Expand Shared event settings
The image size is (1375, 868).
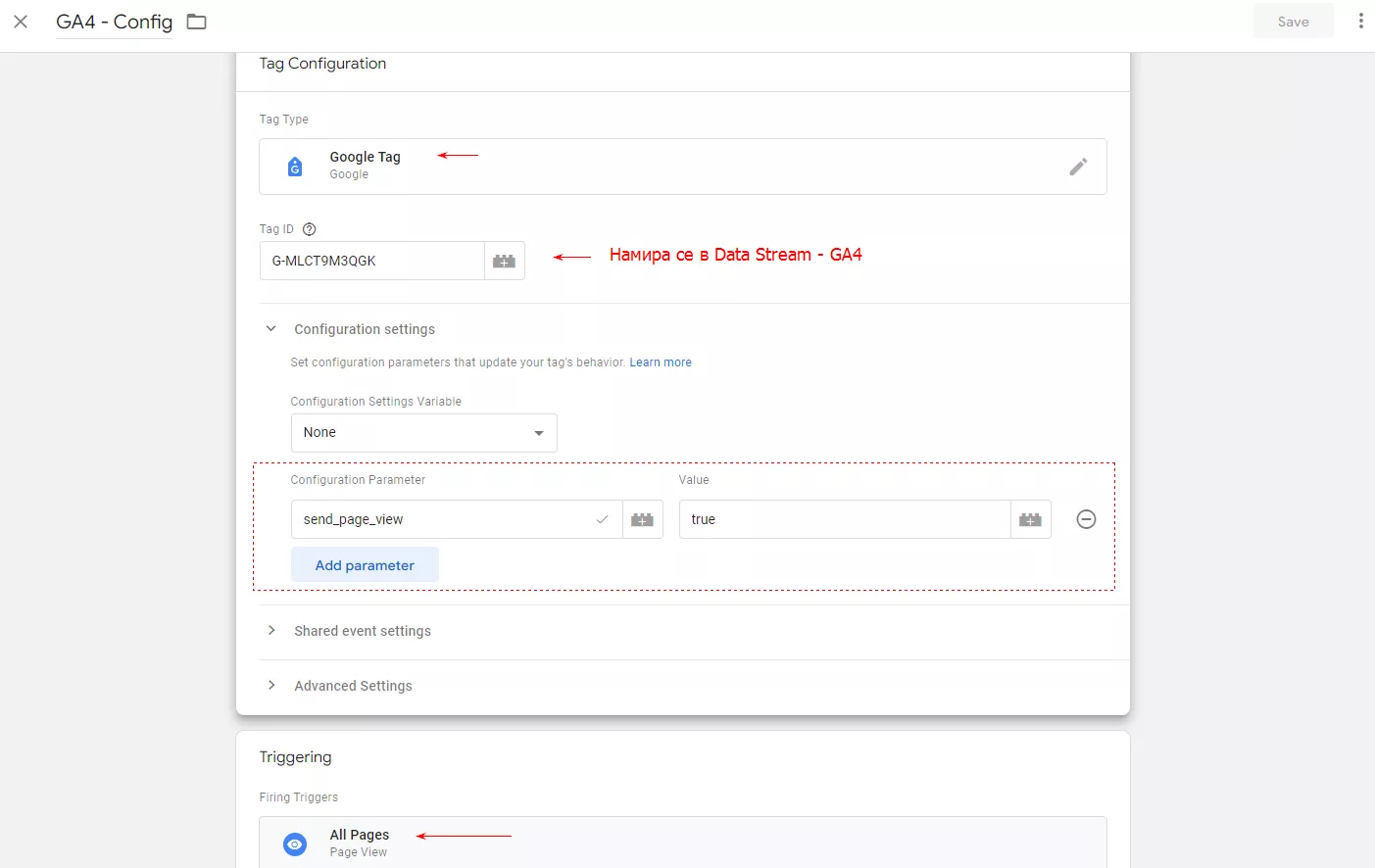(x=271, y=631)
